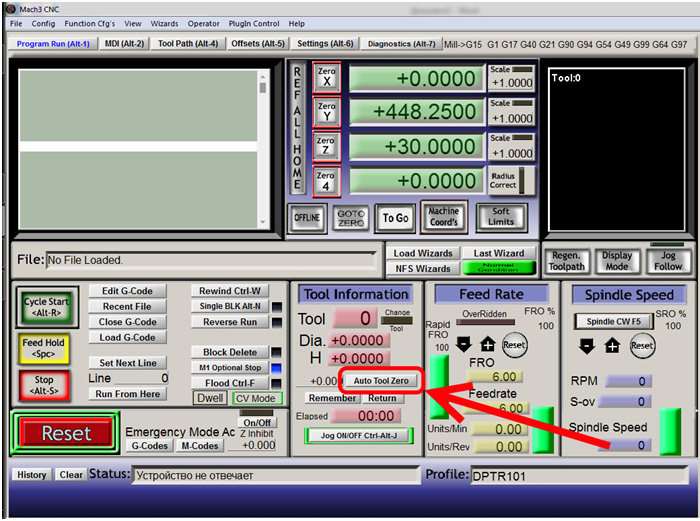
Task: Click Close G-Code button
Action: point(127,322)
